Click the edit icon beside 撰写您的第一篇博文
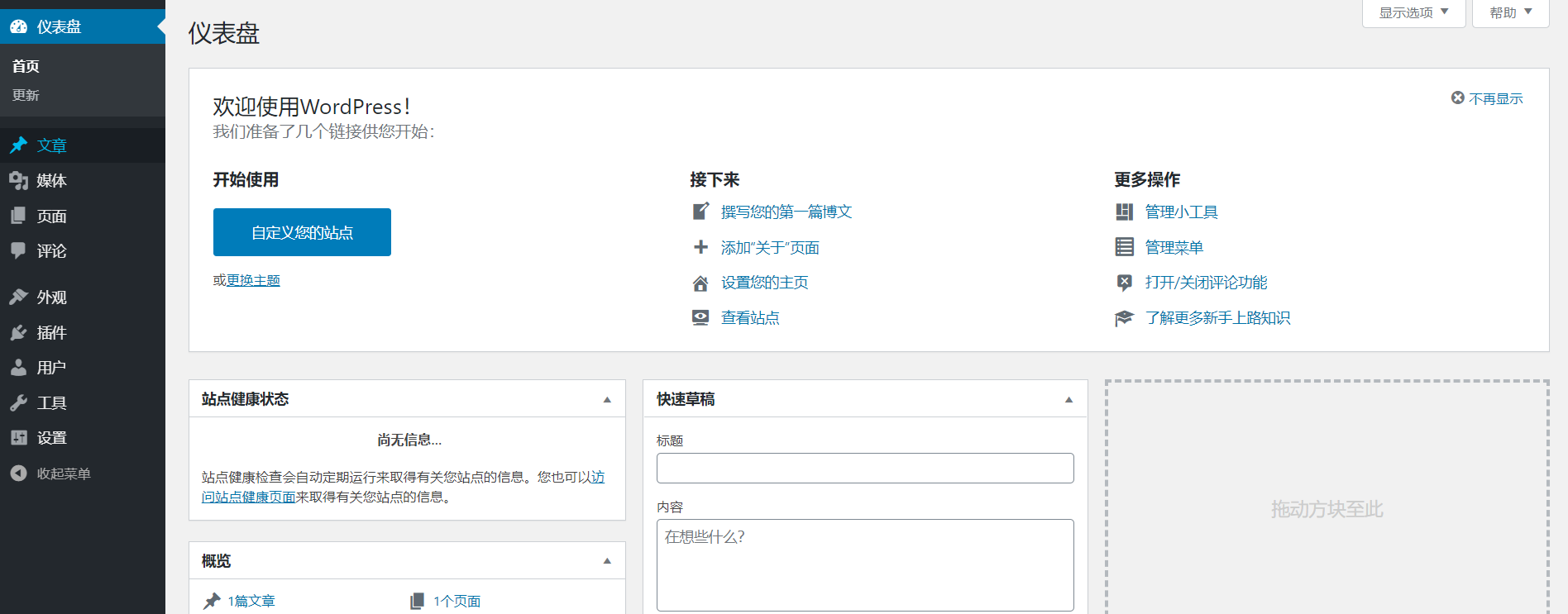The width and height of the screenshot is (1568, 614). pos(700,212)
